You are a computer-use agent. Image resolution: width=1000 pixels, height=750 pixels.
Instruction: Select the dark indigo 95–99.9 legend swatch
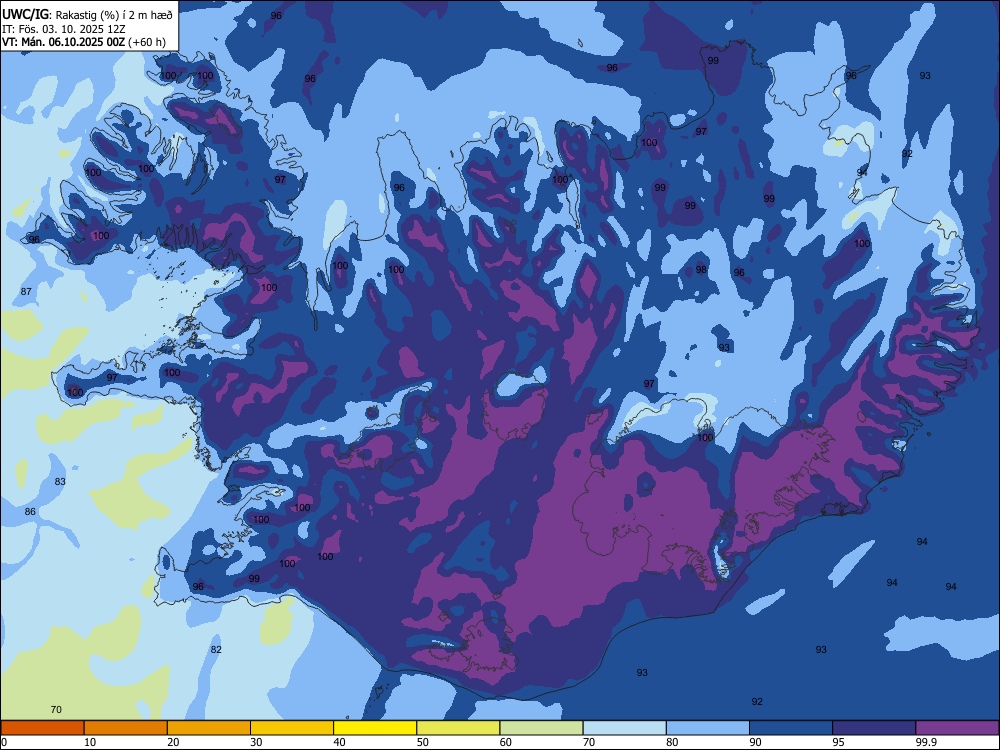pyautogui.click(x=874, y=728)
